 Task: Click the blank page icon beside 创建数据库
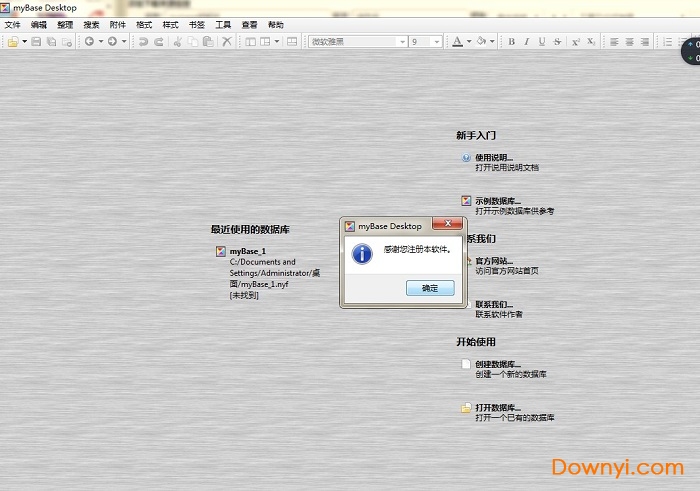click(x=466, y=364)
